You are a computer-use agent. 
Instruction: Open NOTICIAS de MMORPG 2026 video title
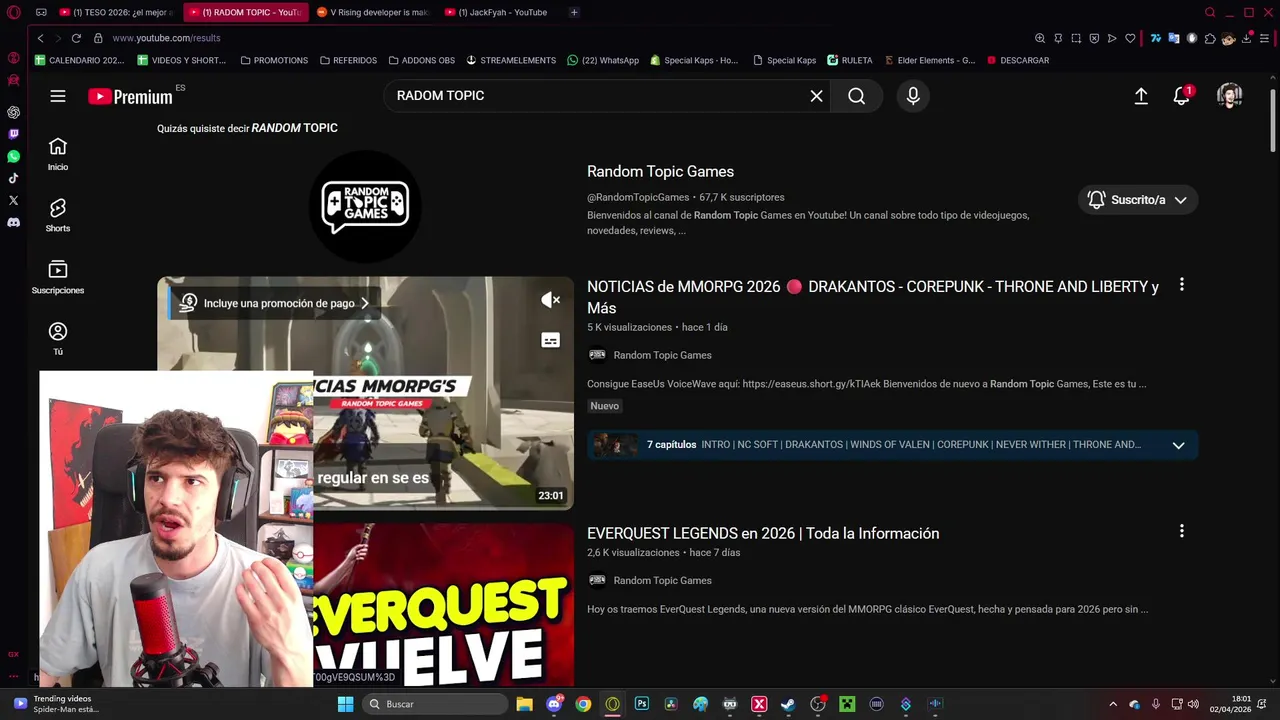point(873,297)
